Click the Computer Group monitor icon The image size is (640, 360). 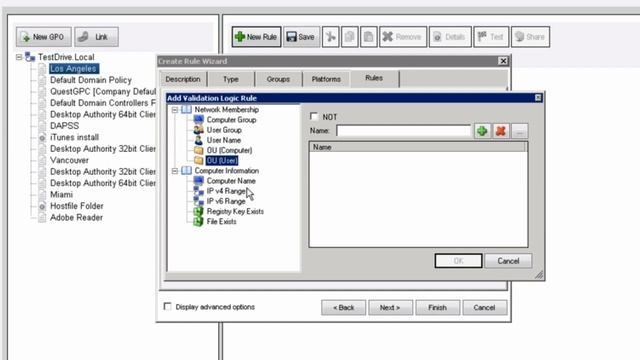(198, 120)
